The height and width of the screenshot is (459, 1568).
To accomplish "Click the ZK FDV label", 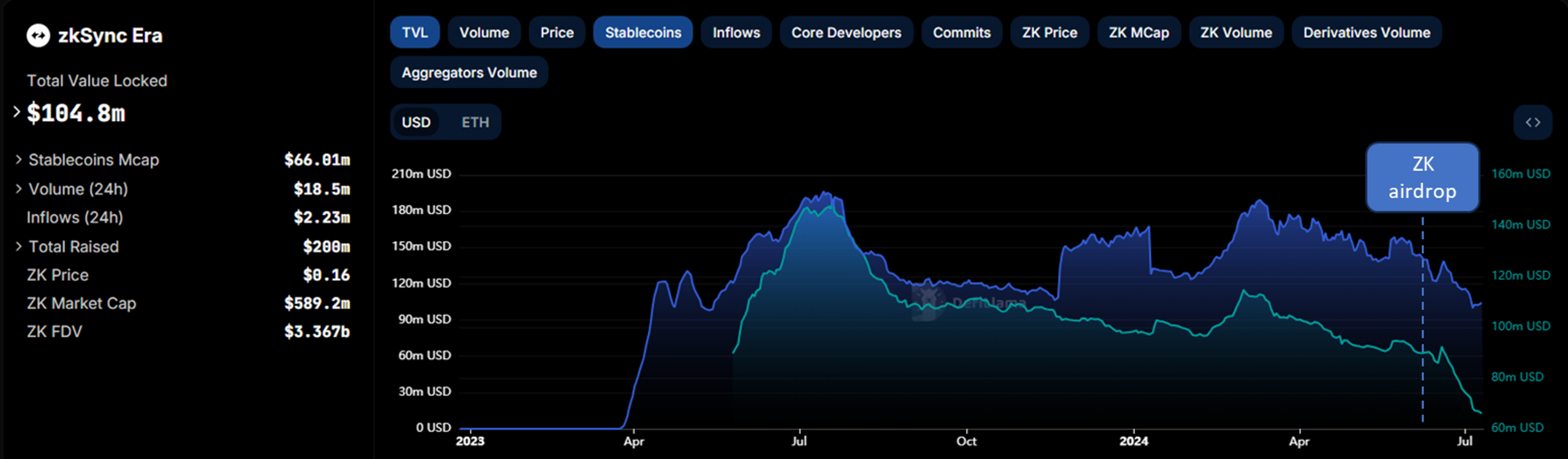I will coord(55,332).
